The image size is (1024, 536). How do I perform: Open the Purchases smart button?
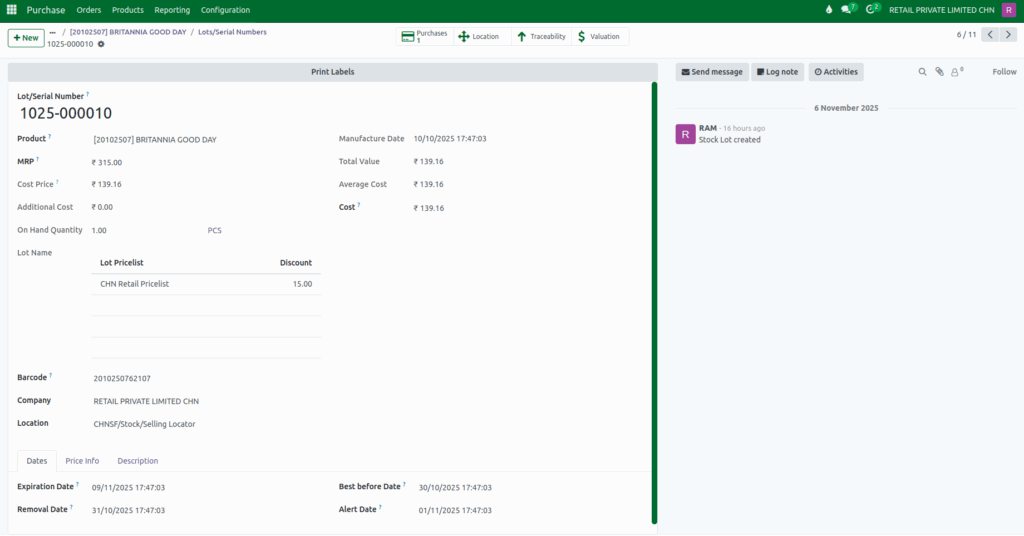(x=424, y=37)
